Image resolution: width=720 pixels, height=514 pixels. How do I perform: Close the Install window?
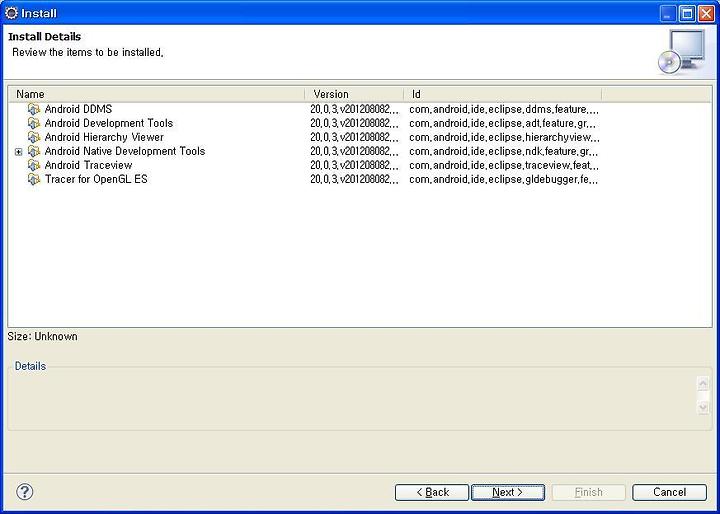(706, 14)
